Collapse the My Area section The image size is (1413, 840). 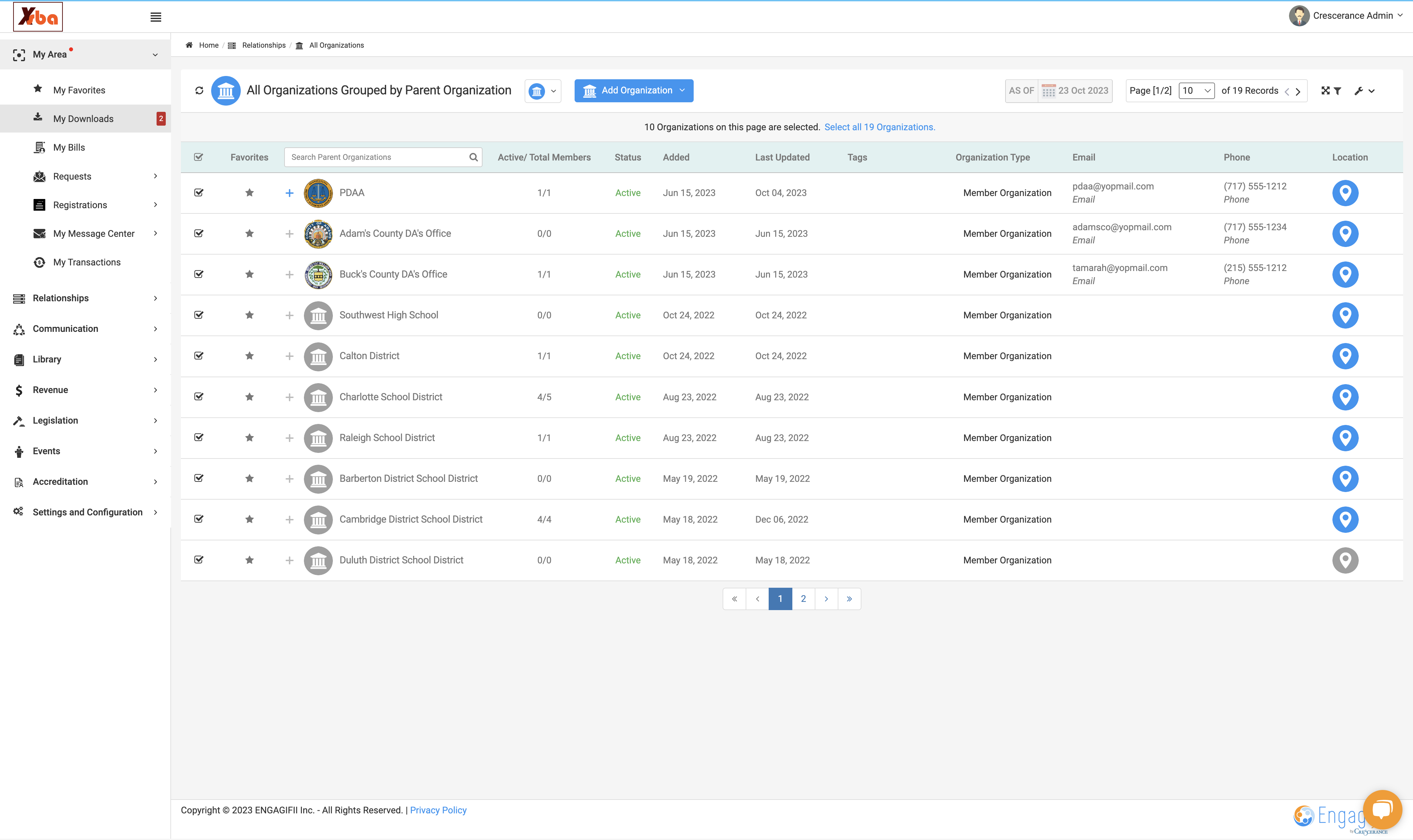coord(86,54)
